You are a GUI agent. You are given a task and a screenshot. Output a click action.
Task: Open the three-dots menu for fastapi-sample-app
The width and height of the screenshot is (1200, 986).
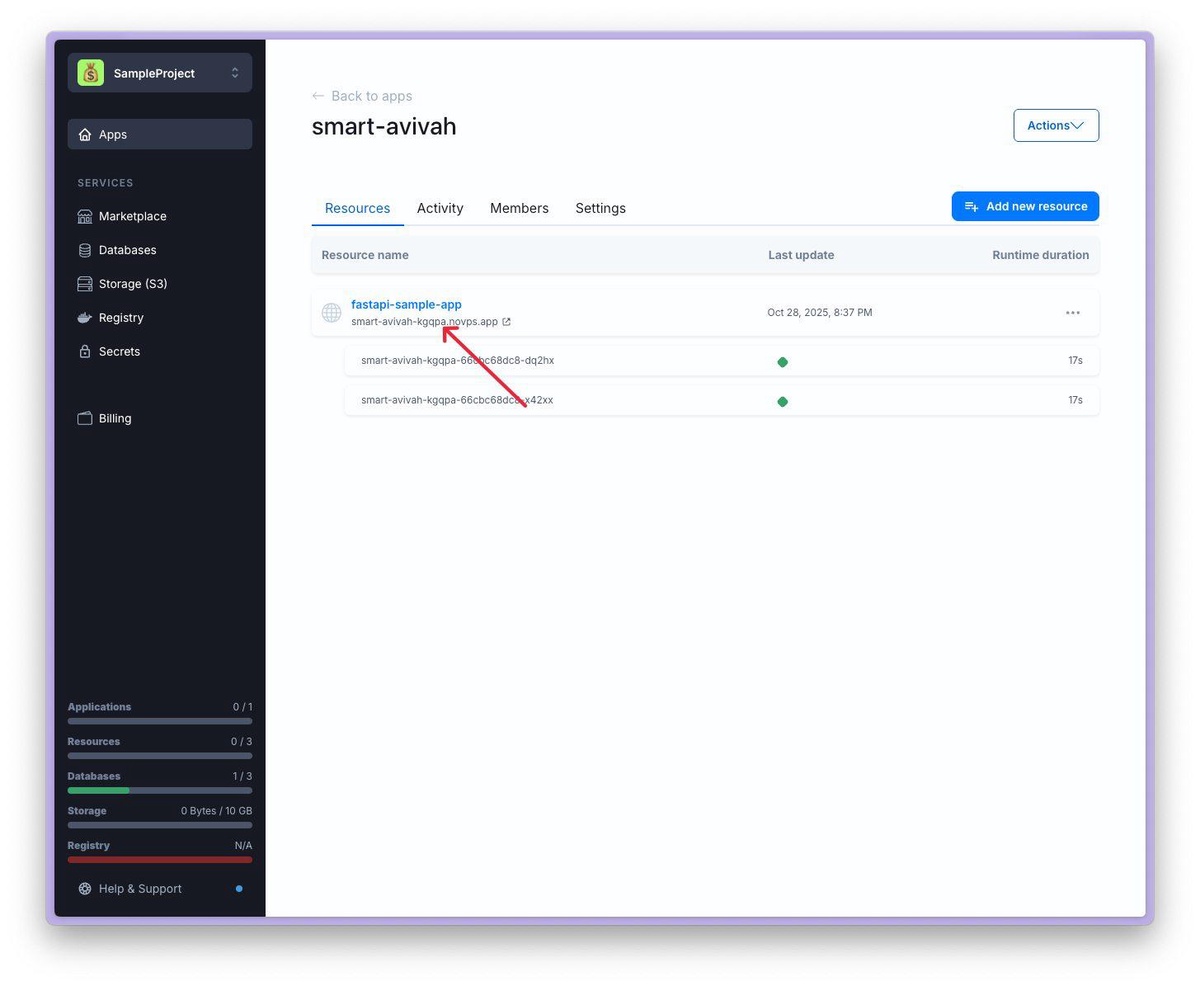pyautogui.click(x=1072, y=313)
